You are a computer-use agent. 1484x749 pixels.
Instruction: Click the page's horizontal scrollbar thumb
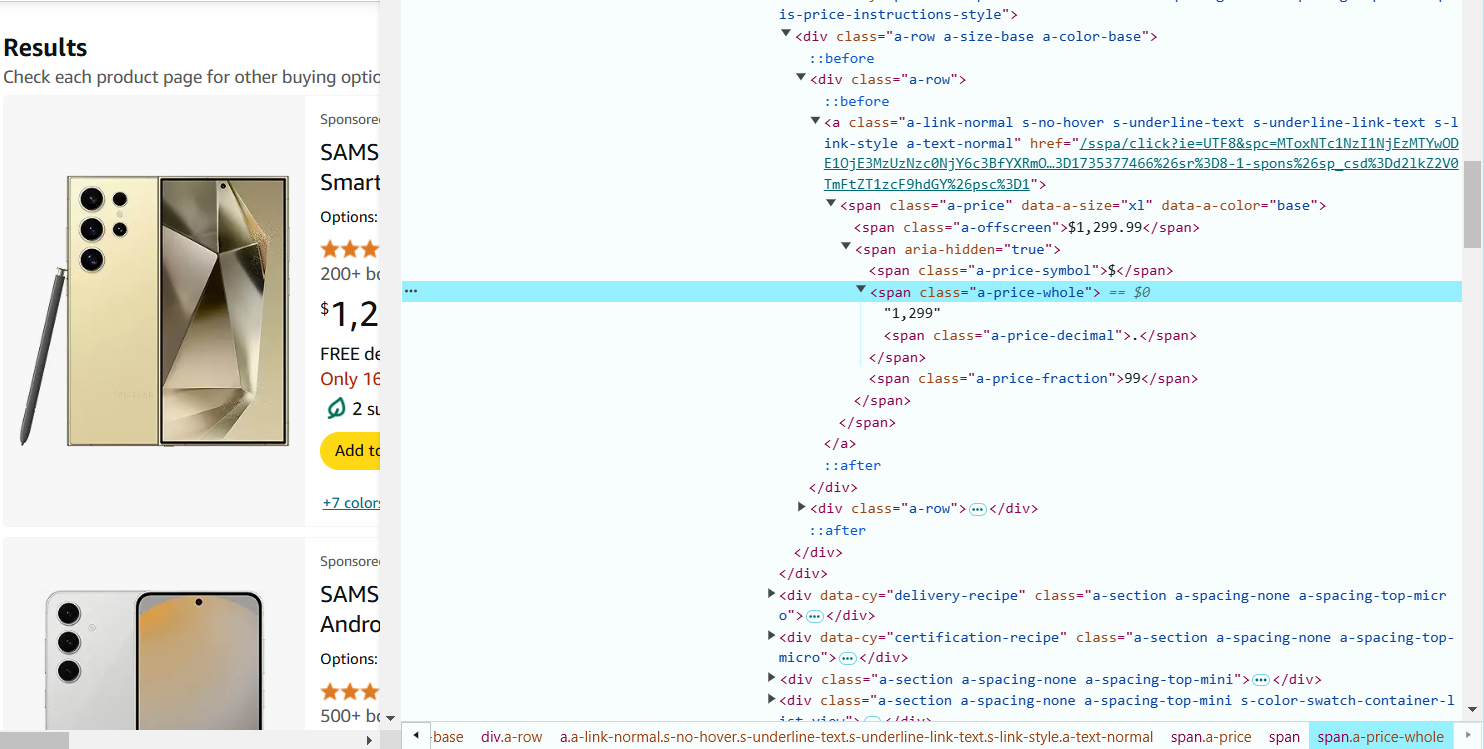[35, 740]
